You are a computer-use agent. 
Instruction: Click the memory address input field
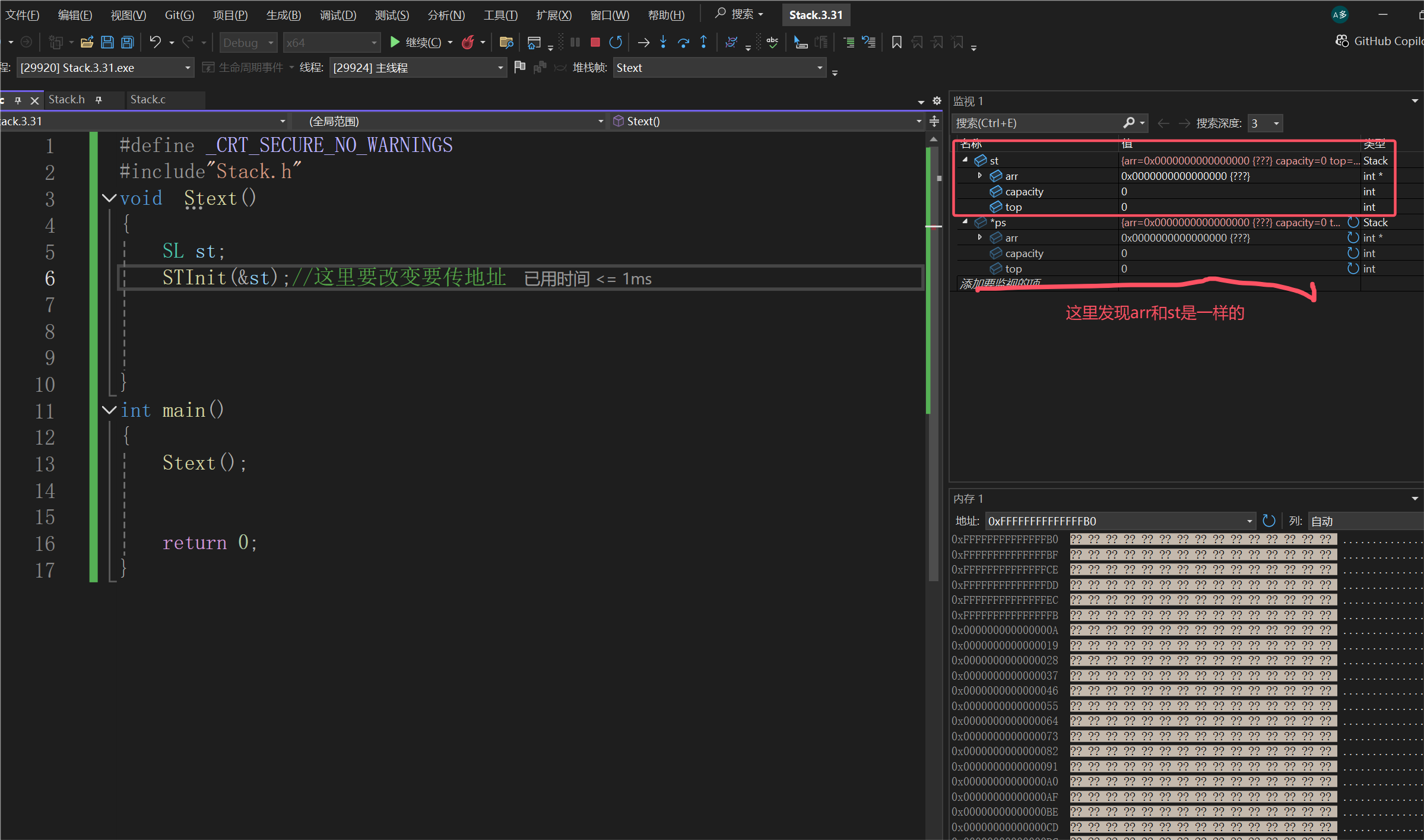pyautogui.click(x=1116, y=521)
